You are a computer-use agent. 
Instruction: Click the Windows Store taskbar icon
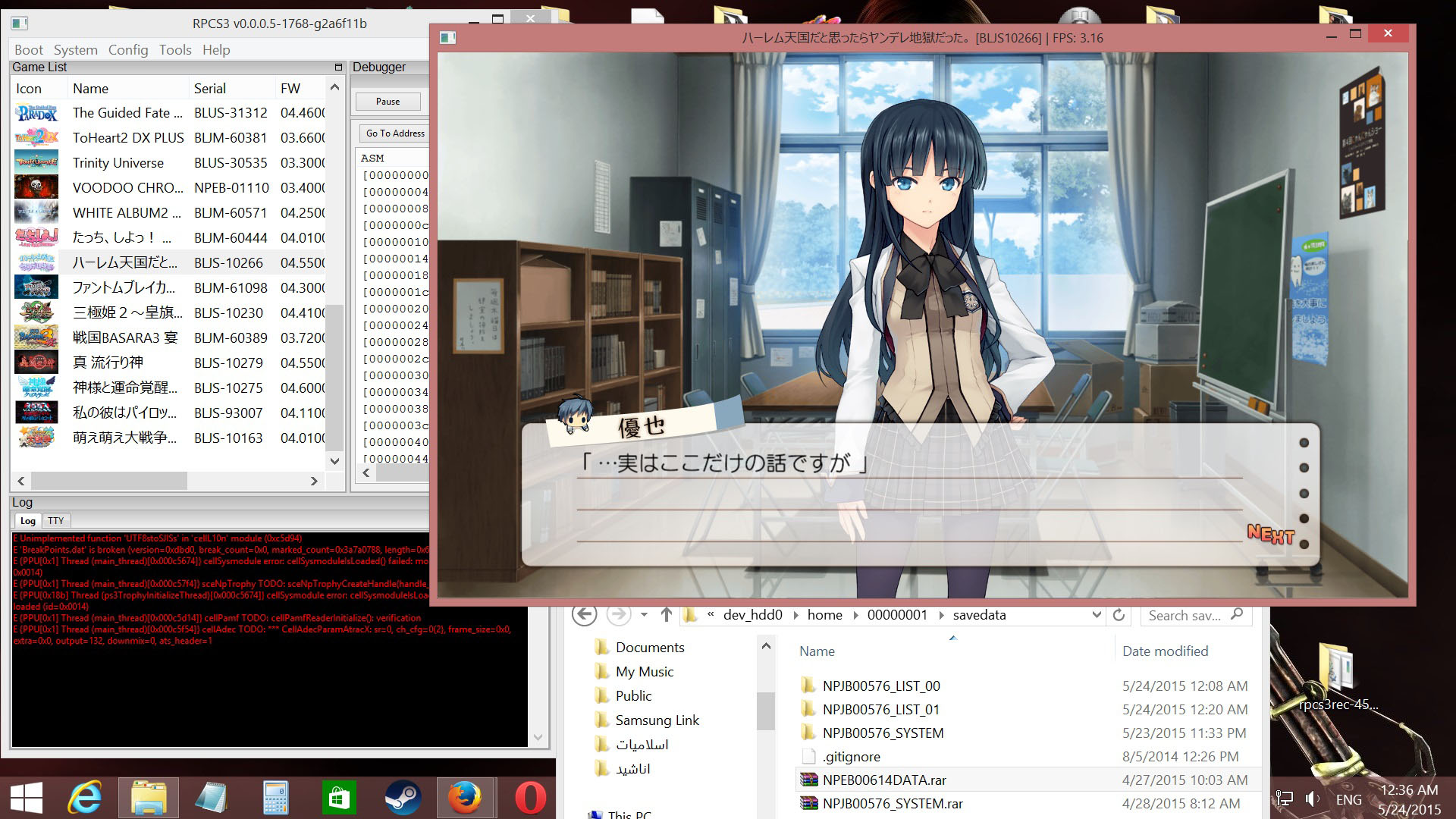(339, 798)
